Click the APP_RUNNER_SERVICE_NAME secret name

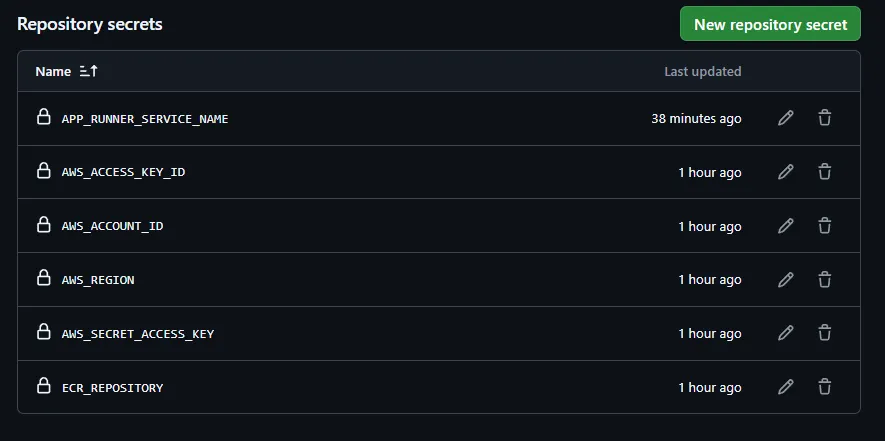[x=145, y=118]
